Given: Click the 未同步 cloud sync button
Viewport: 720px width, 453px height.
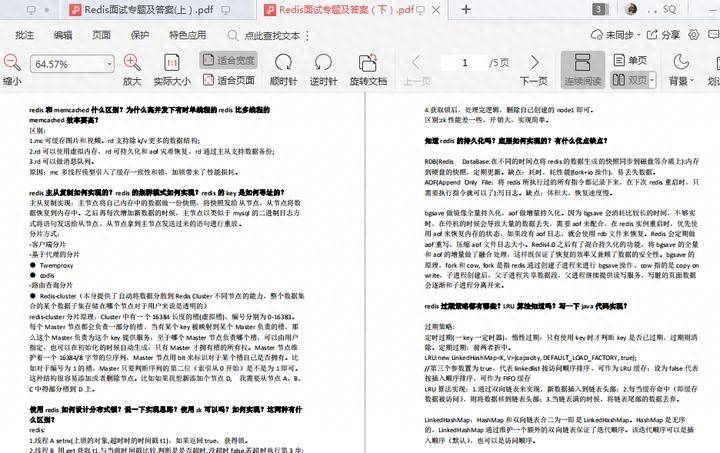Looking at the screenshot, I should (615, 35).
